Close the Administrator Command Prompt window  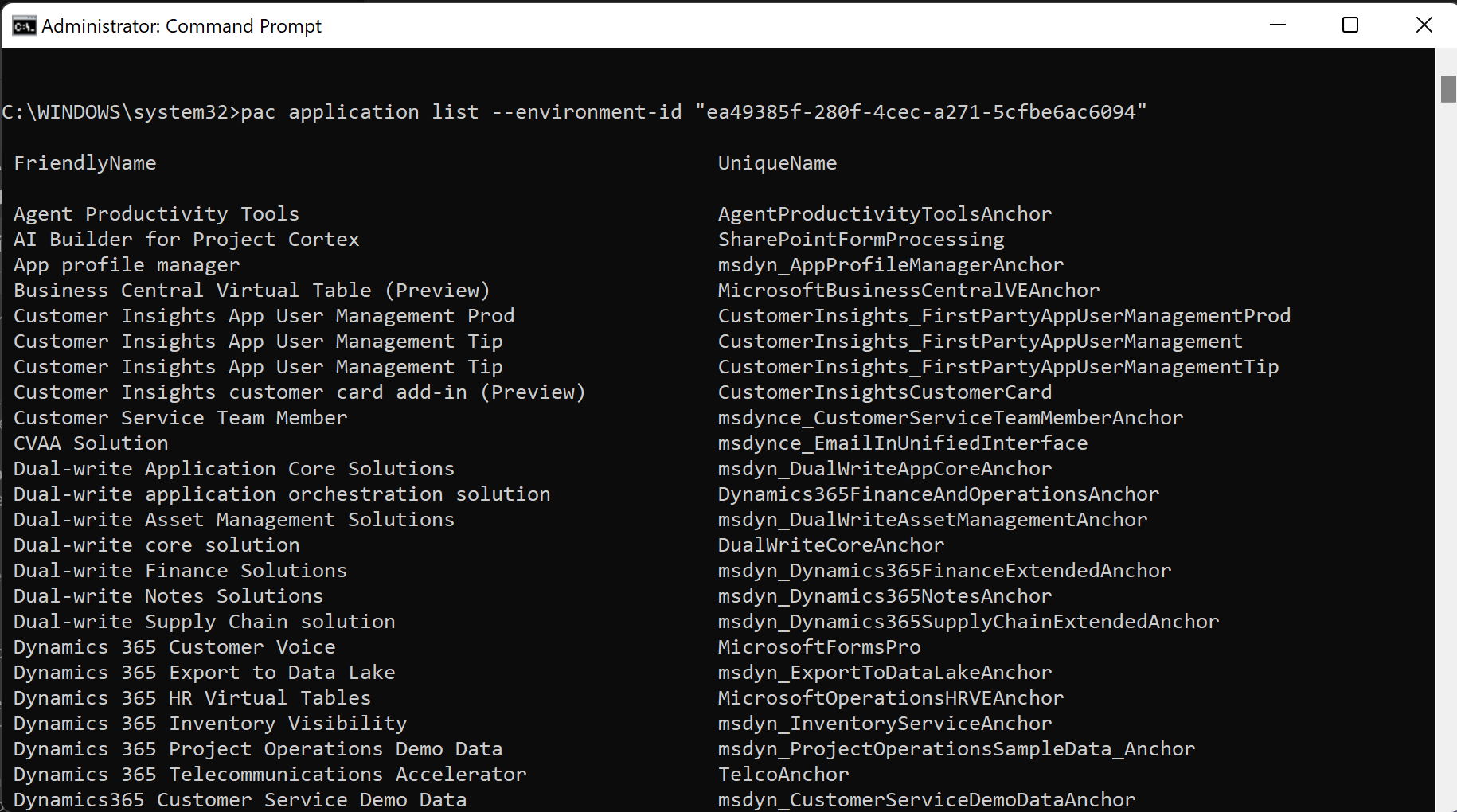point(1424,25)
